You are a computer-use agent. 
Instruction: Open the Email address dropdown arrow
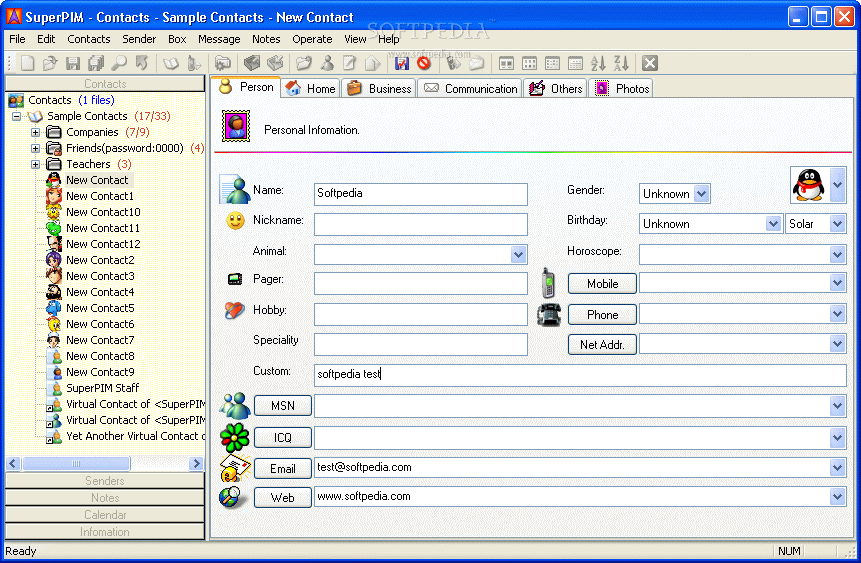click(x=837, y=468)
